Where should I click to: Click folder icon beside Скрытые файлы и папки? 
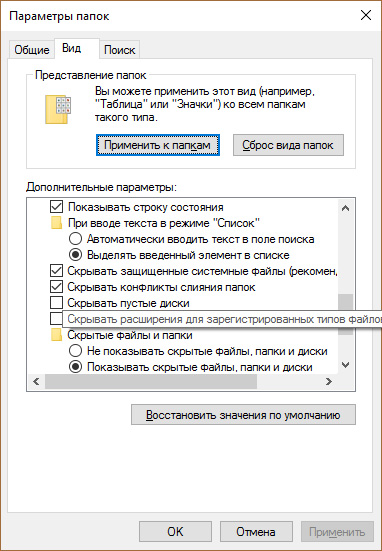(x=57, y=335)
